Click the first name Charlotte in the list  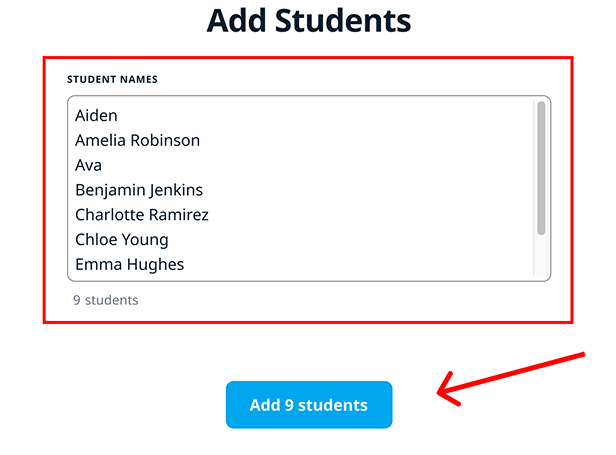click(x=109, y=215)
